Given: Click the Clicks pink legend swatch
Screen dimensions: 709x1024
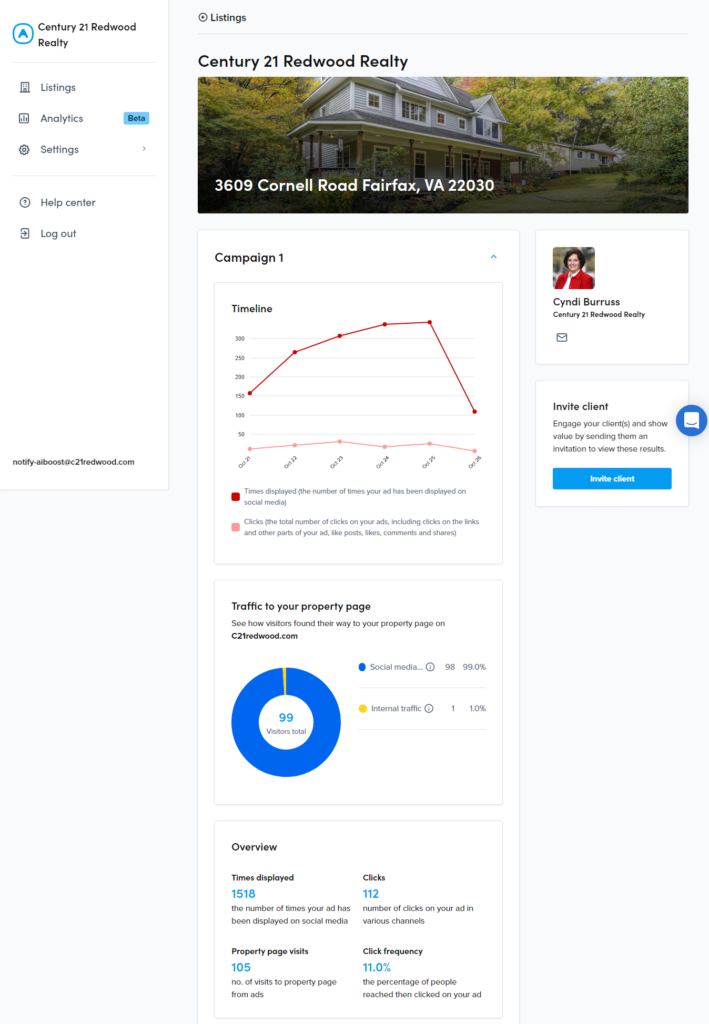Looking at the screenshot, I should (236, 527).
